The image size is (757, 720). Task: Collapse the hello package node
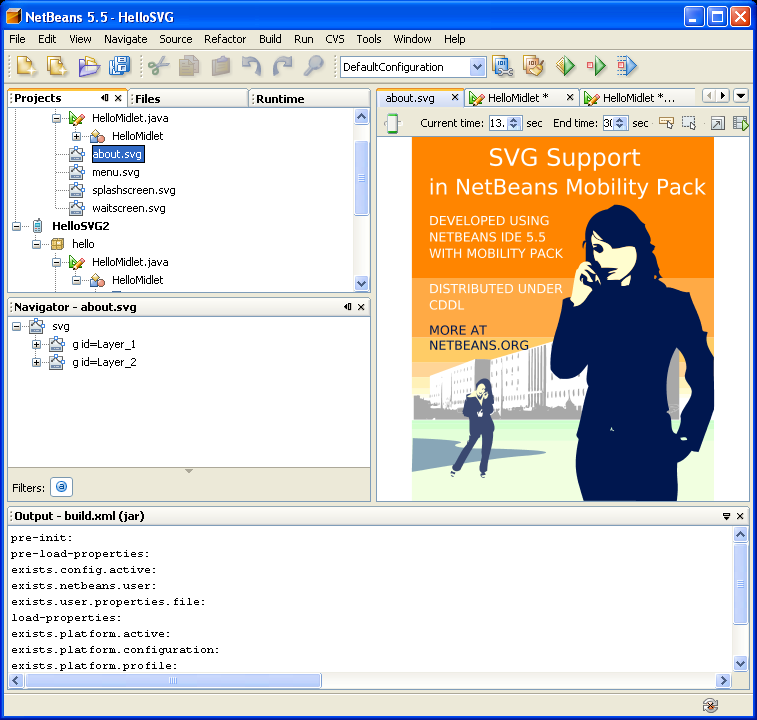(36, 244)
